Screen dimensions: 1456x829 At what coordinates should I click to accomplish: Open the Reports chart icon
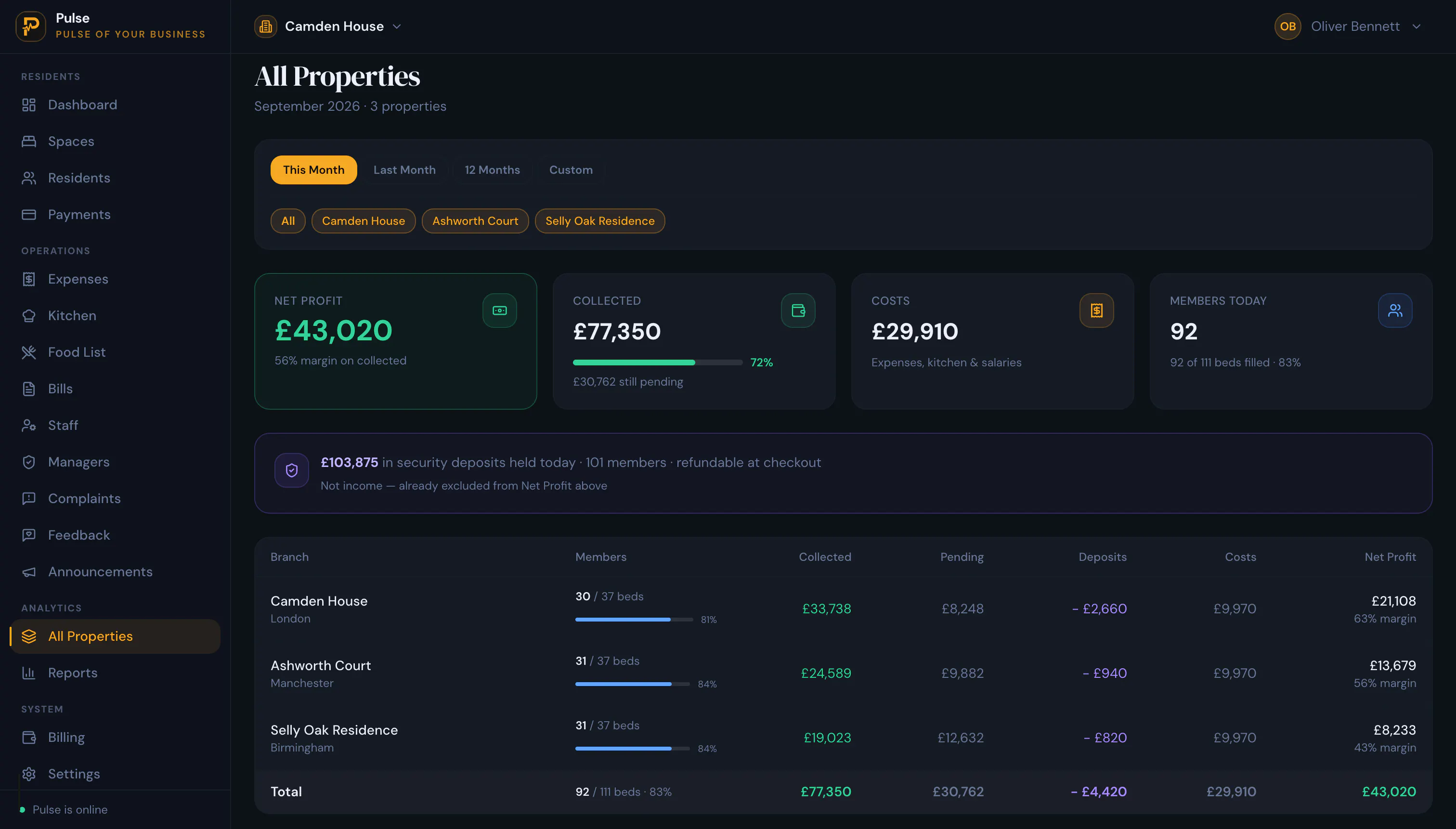pos(29,673)
